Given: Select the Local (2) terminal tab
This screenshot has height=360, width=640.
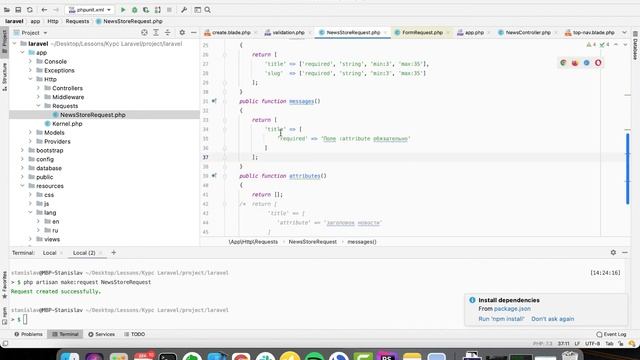Looking at the screenshot, I should coord(84,253).
